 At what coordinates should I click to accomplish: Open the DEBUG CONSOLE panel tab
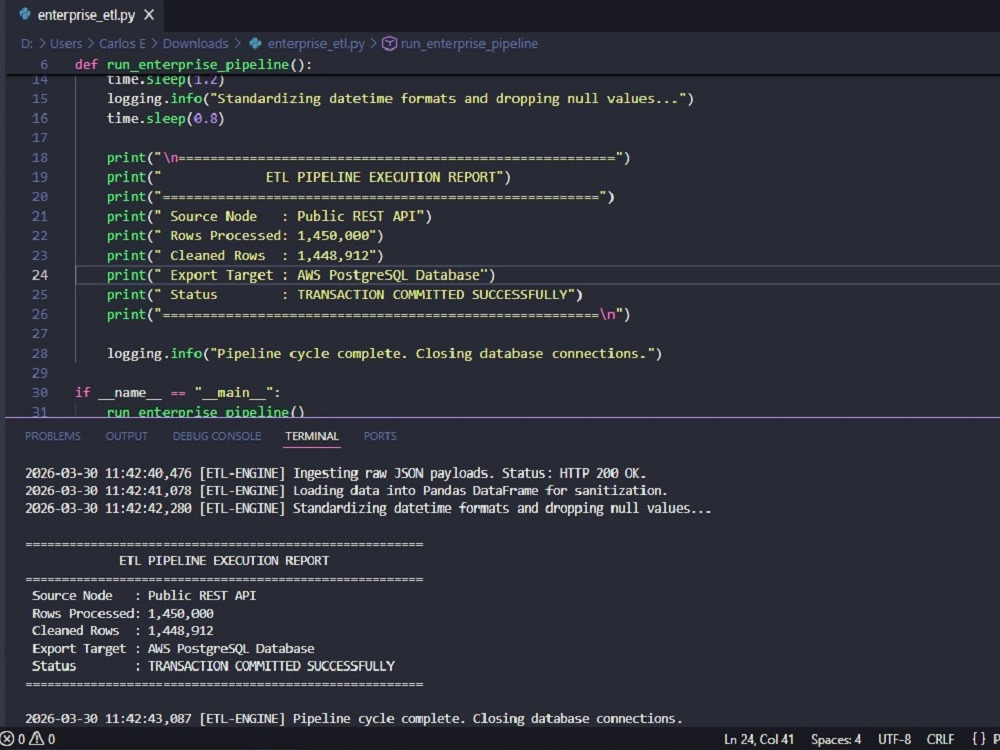(x=217, y=436)
